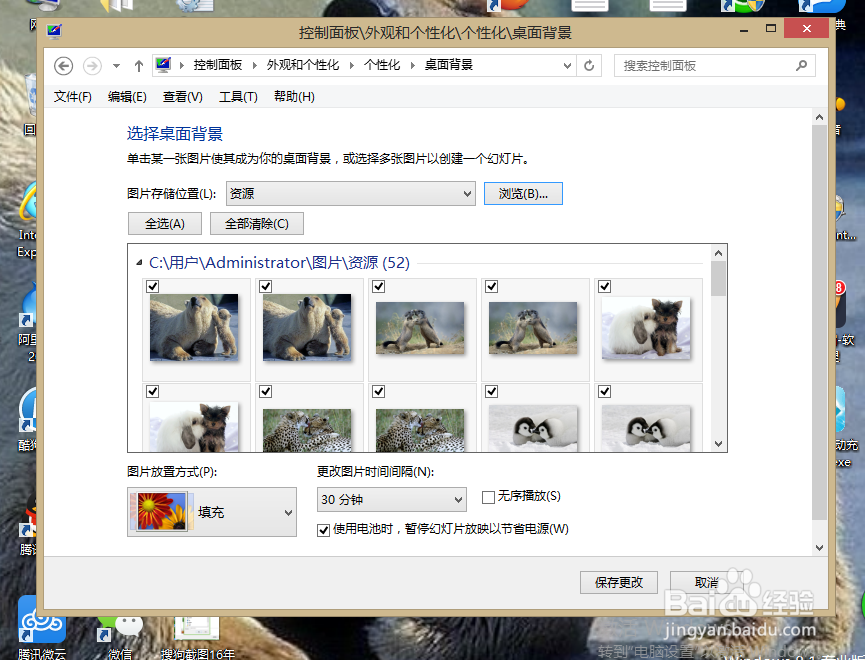Viewport: 865px width, 660px height.
Task: Enable 无序播放 shuffle playback
Action: tap(488, 496)
